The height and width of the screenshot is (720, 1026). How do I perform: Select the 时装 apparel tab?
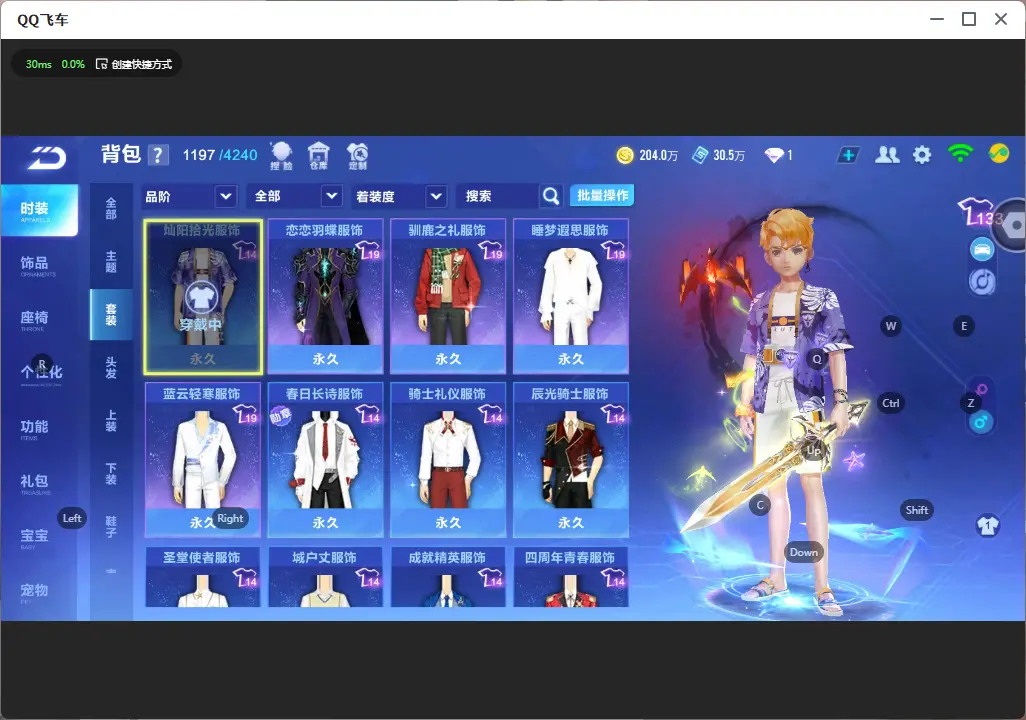point(39,209)
